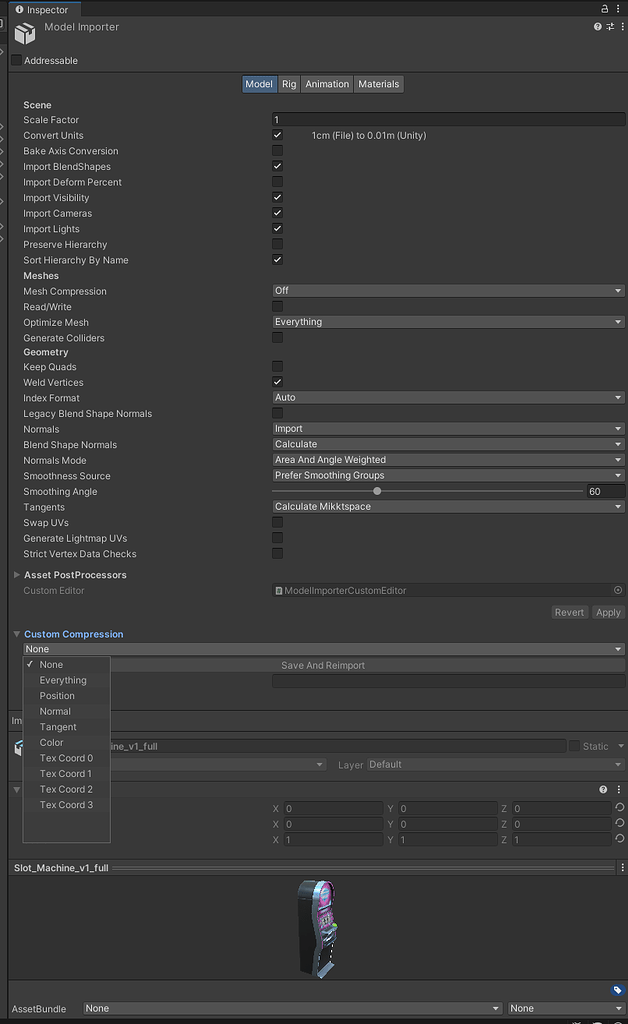The image size is (628, 1024).
Task: Click the Model Importer help question mark icon
Action: (x=597, y=27)
